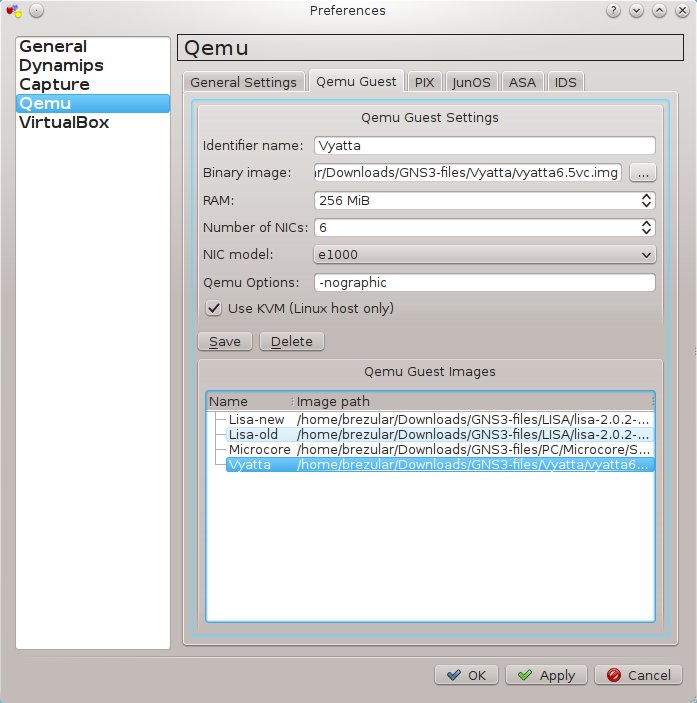Select VirtualBox in the sidebar
Viewport: 697px width, 703px height.
click(x=93, y=122)
